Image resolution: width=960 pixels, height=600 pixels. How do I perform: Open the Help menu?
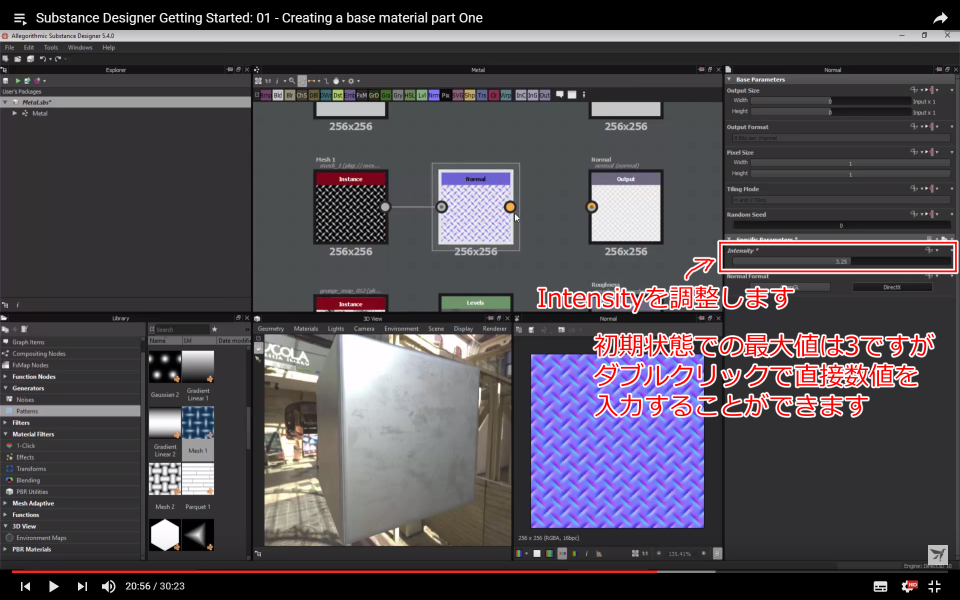point(108,47)
